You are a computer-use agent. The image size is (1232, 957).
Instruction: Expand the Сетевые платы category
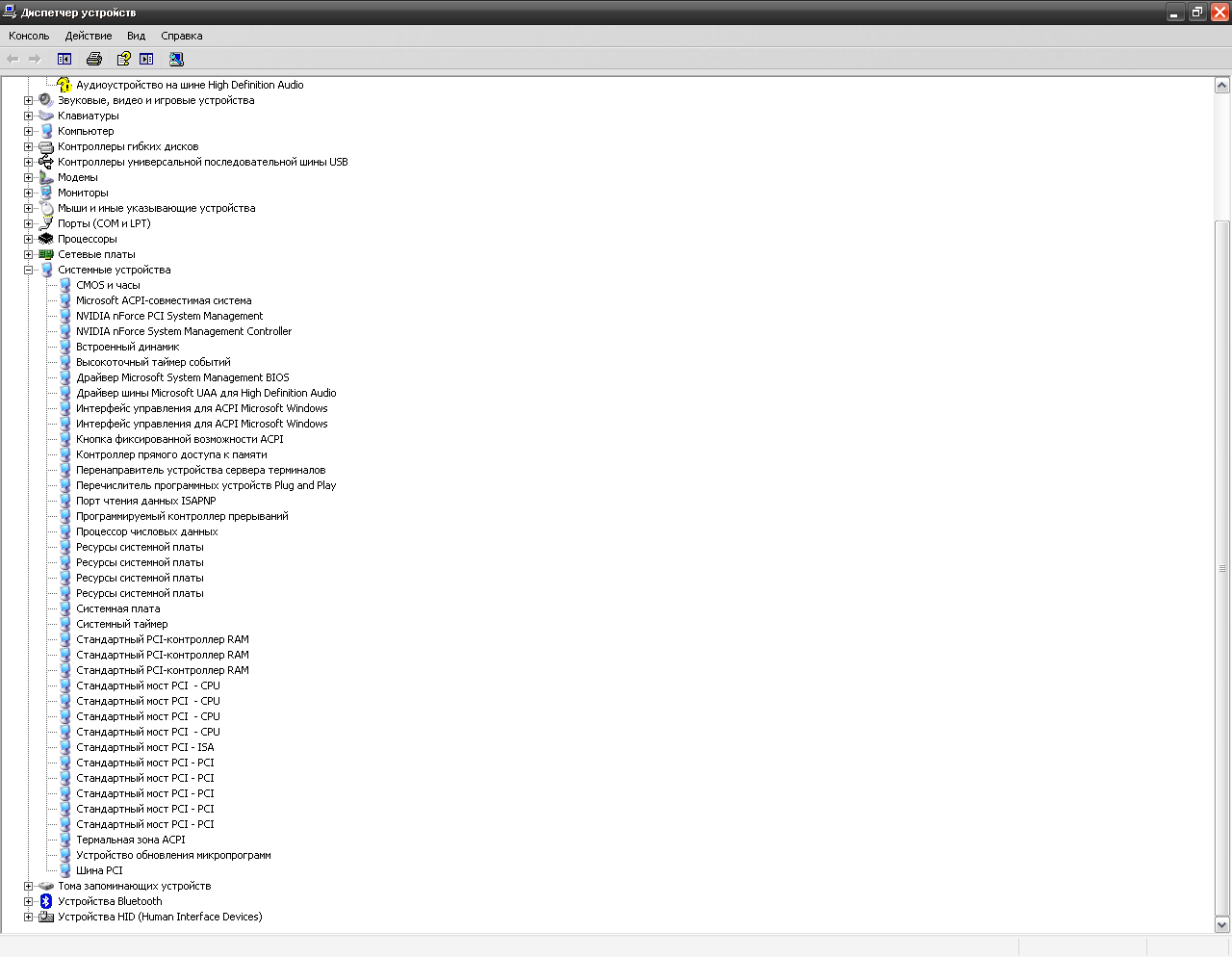[29, 254]
